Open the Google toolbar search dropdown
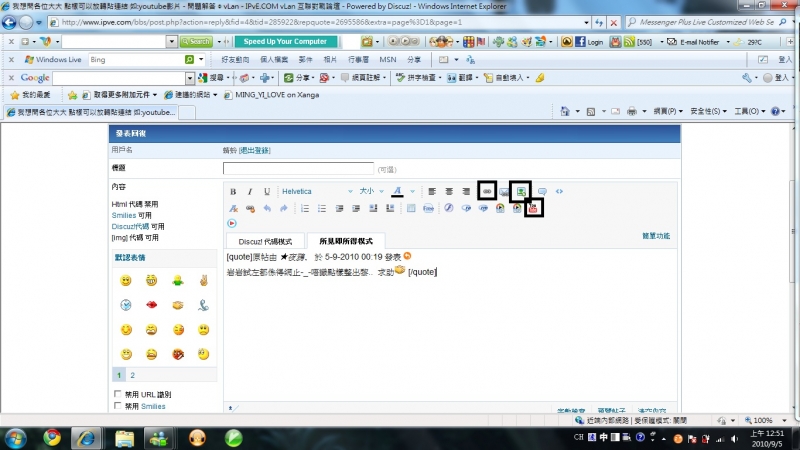This screenshot has width=800, height=450. point(189,78)
